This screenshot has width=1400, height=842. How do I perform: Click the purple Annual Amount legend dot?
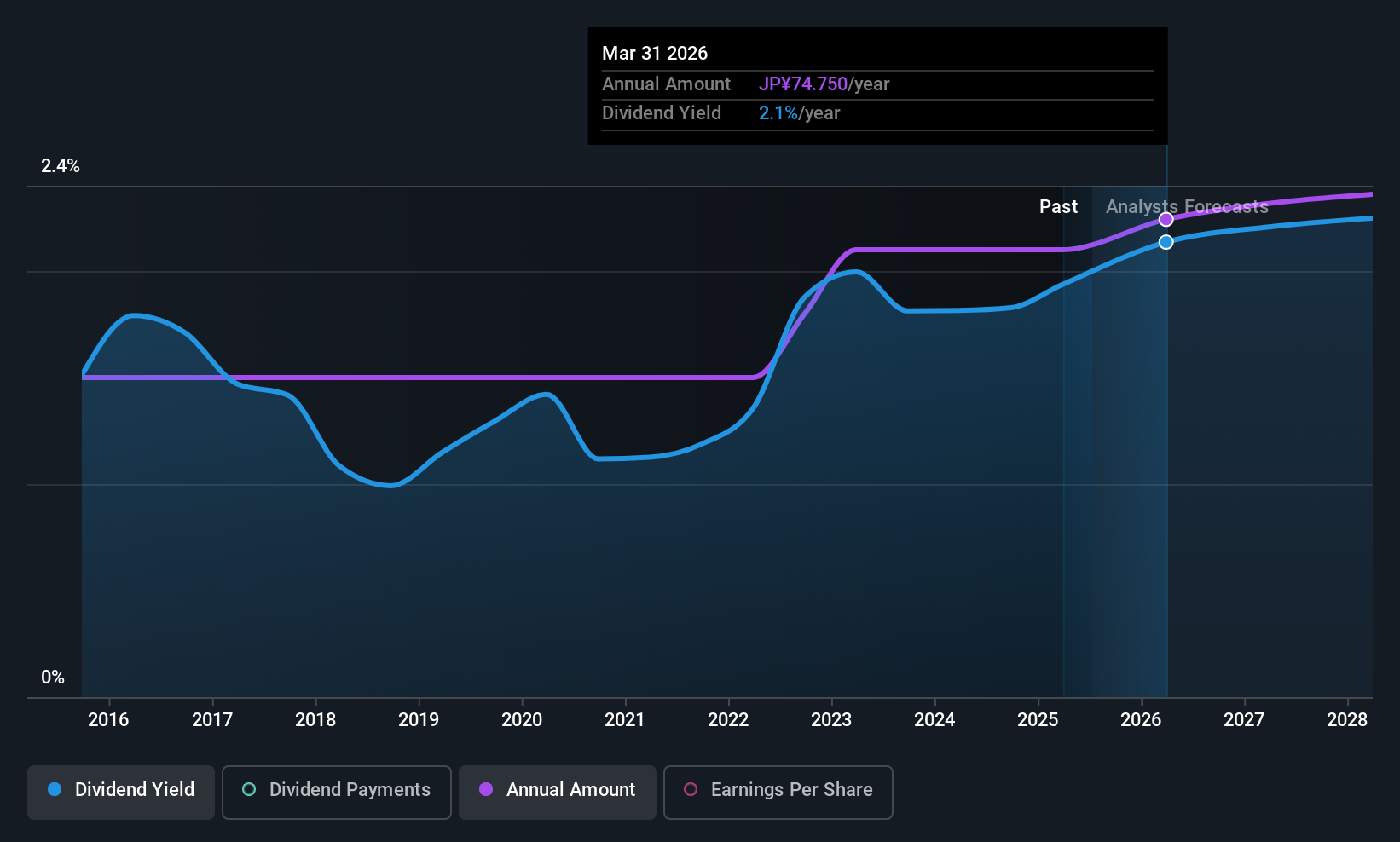[x=486, y=789]
